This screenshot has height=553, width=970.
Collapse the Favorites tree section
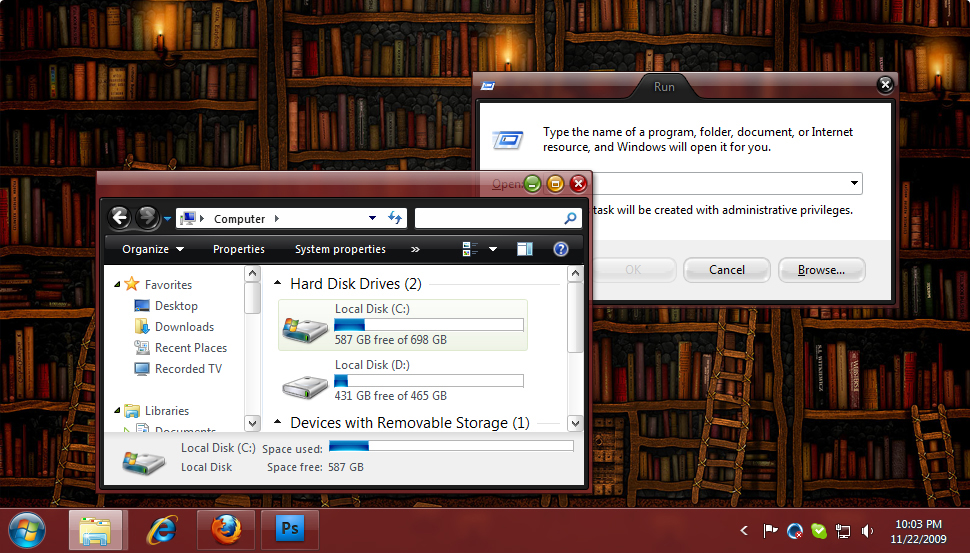tap(117, 285)
